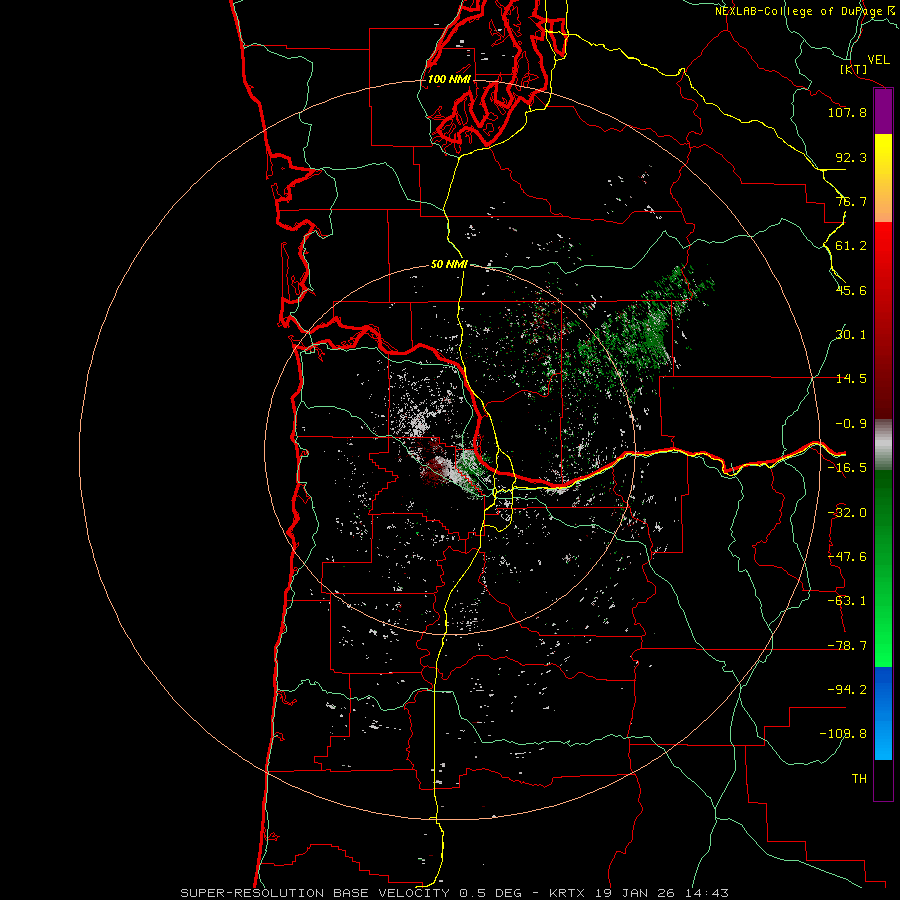900x900 pixels.
Task: Click the VEL legend title
Action: coord(878,60)
